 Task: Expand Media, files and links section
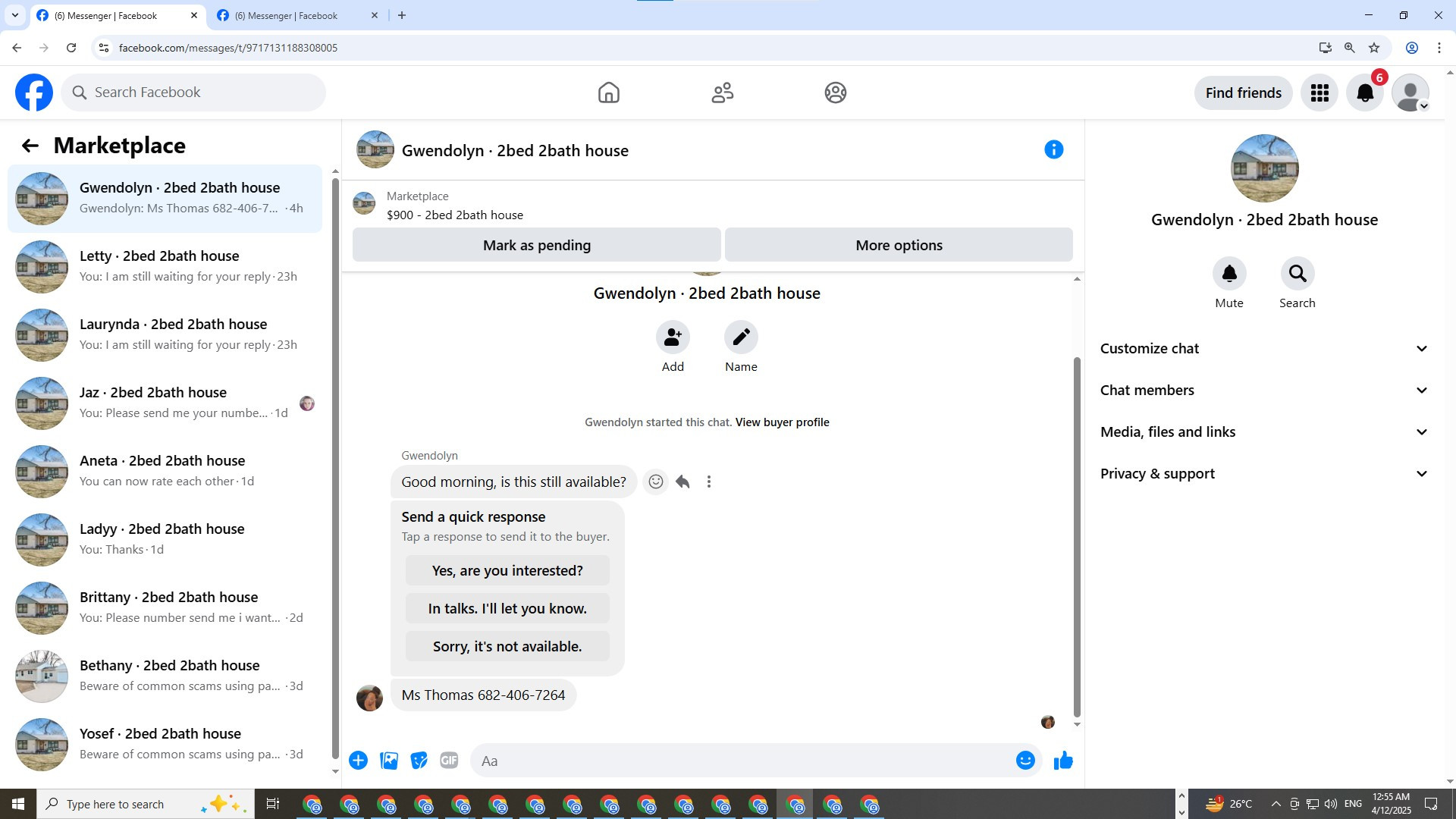(x=1263, y=432)
